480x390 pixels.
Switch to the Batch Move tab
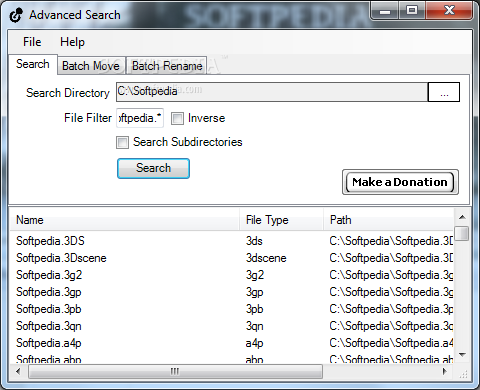[91, 66]
